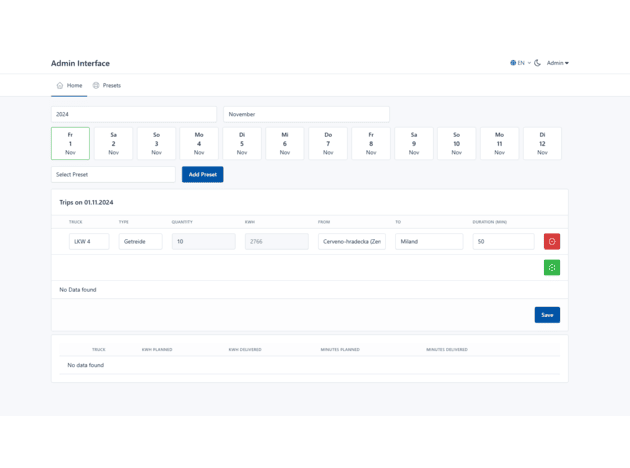The height and width of the screenshot is (468, 630).
Task: Click the Home tab house icon
Action: 60,86
